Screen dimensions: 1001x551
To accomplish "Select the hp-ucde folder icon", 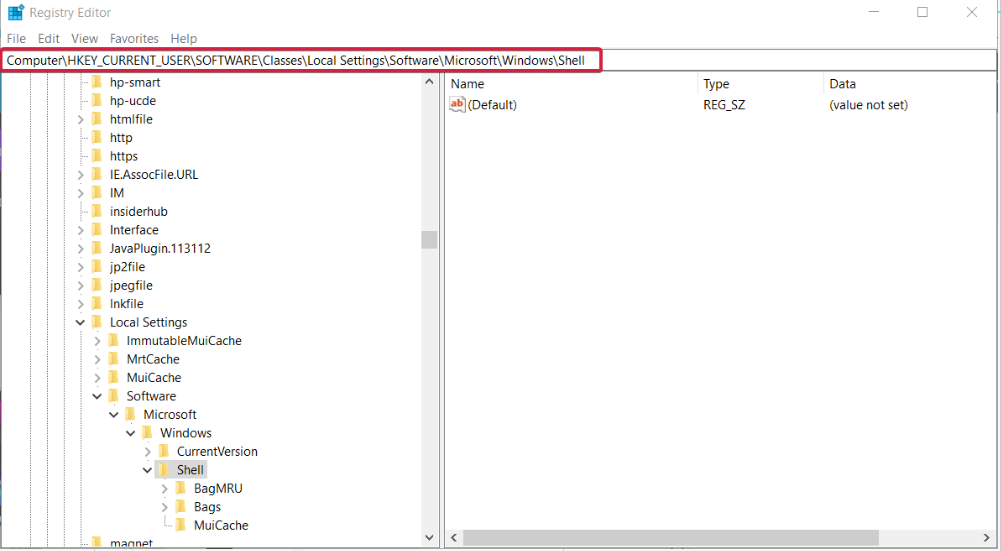I will [97, 101].
